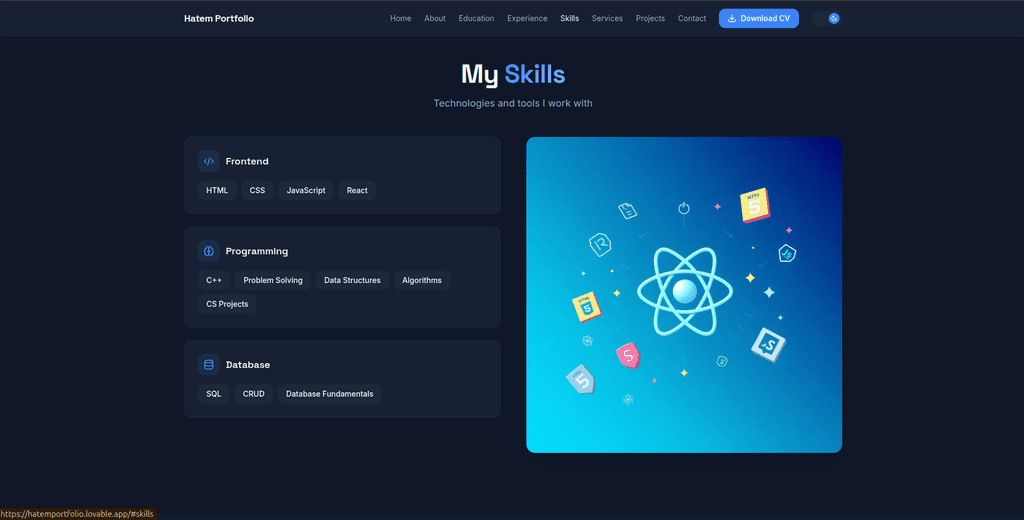Toggle the dark/light theme switch
Screen dimensions: 1024x520
[826, 18]
